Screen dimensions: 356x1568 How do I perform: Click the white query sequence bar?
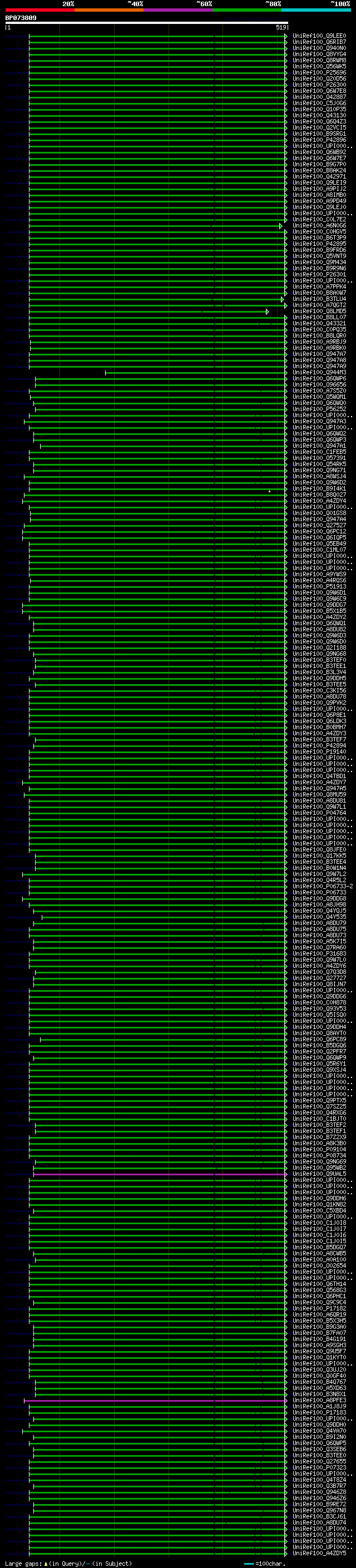point(146,22)
